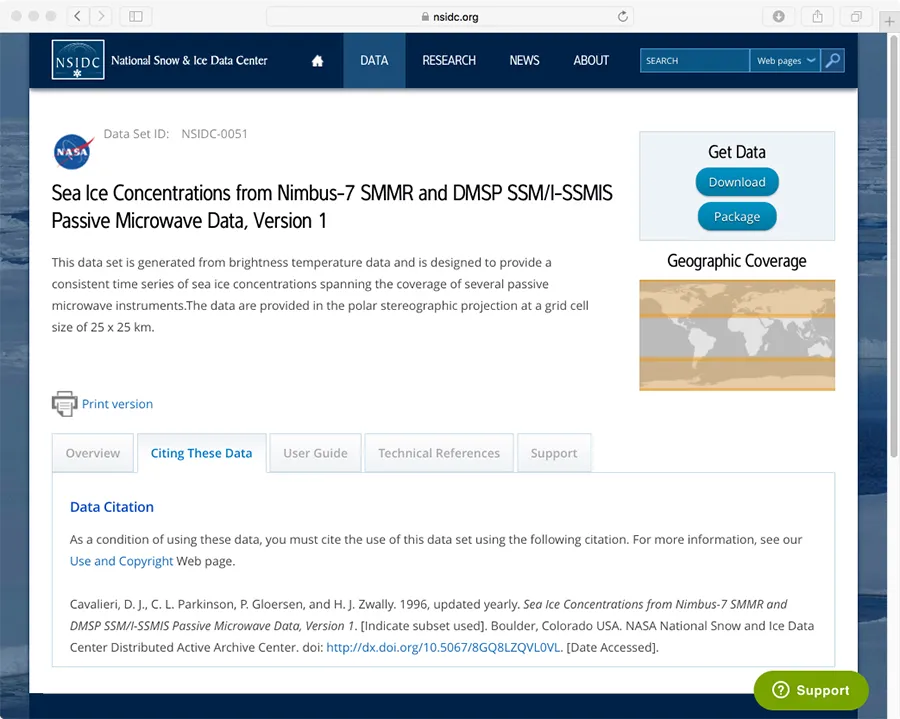The image size is (900, 719).
Task: Open the Use and Copyright link
Action: (x=121, y=561)
